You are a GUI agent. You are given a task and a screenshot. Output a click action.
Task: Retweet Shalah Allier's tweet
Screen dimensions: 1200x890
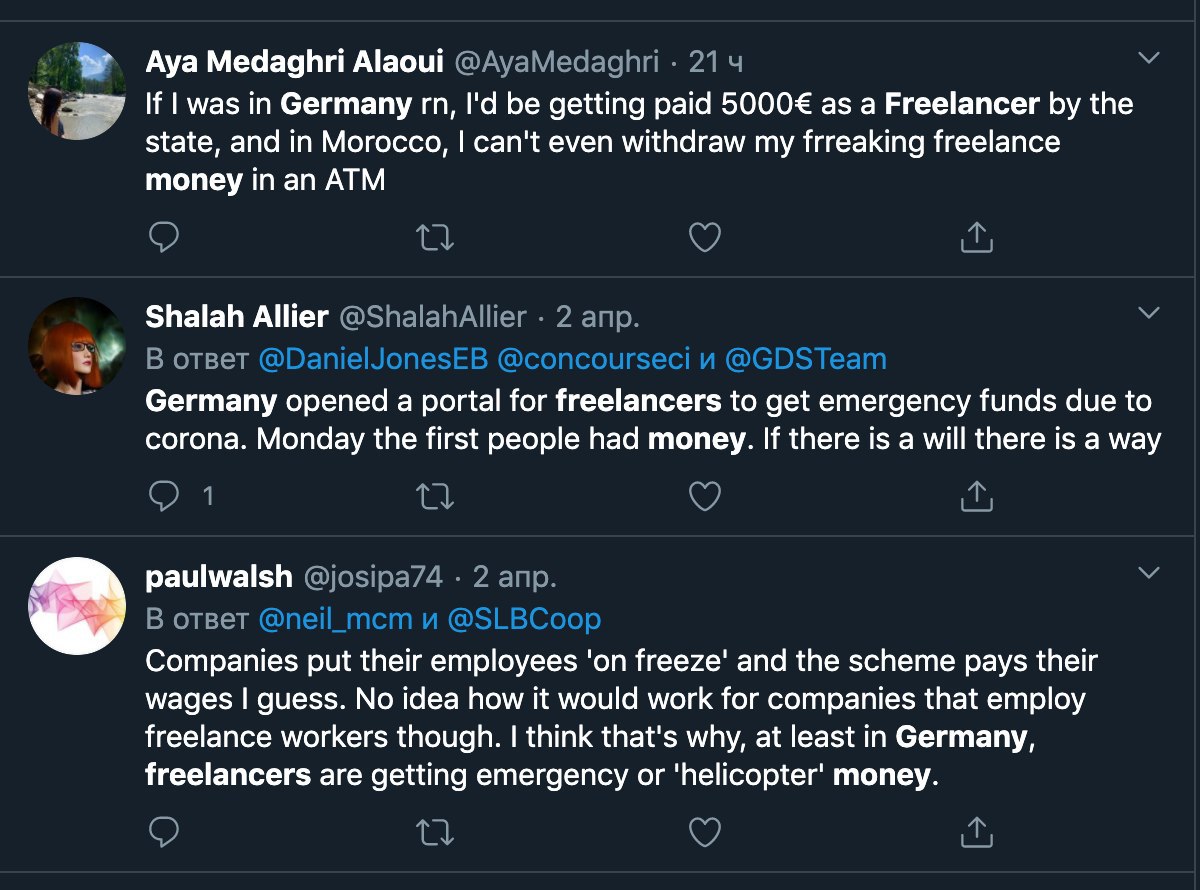pos(435,496)
